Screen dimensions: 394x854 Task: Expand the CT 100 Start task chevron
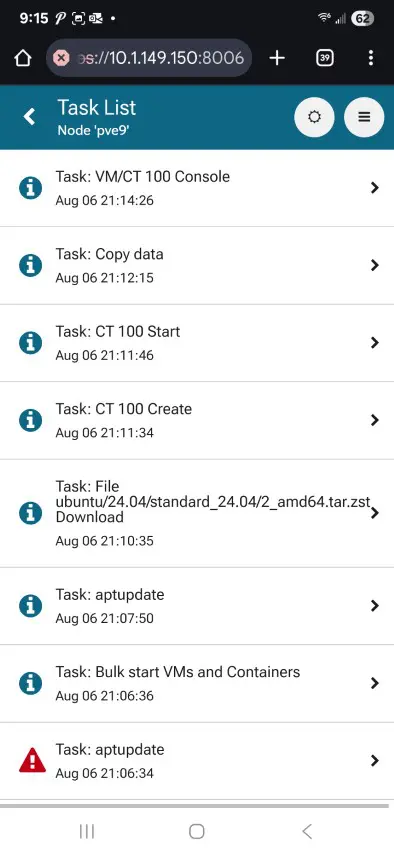coord(374,343)
